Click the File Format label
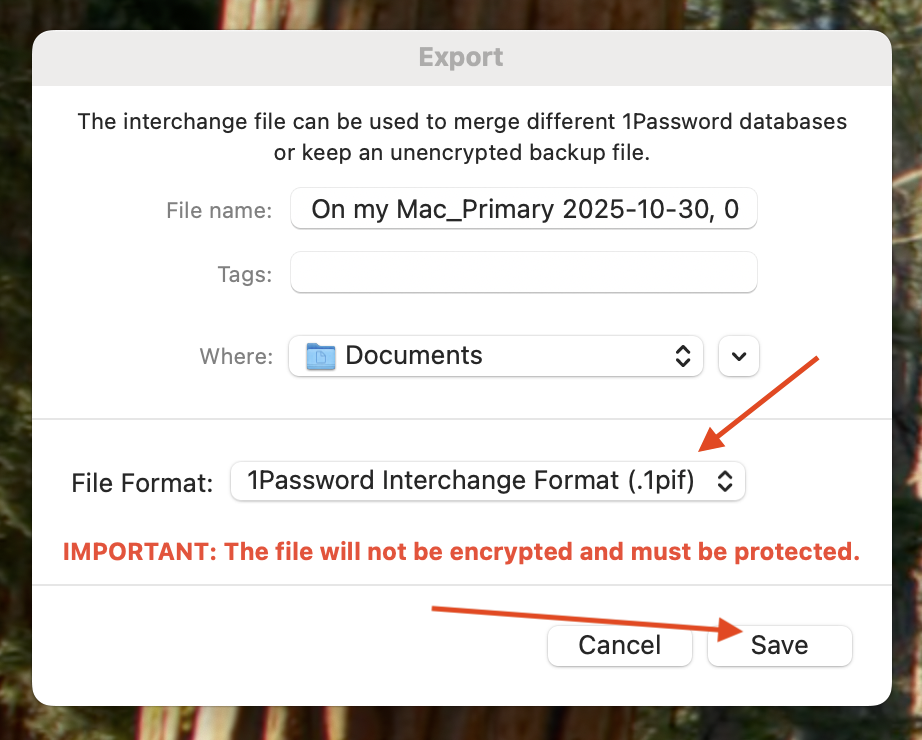922x740 pixels. [141, 482]
